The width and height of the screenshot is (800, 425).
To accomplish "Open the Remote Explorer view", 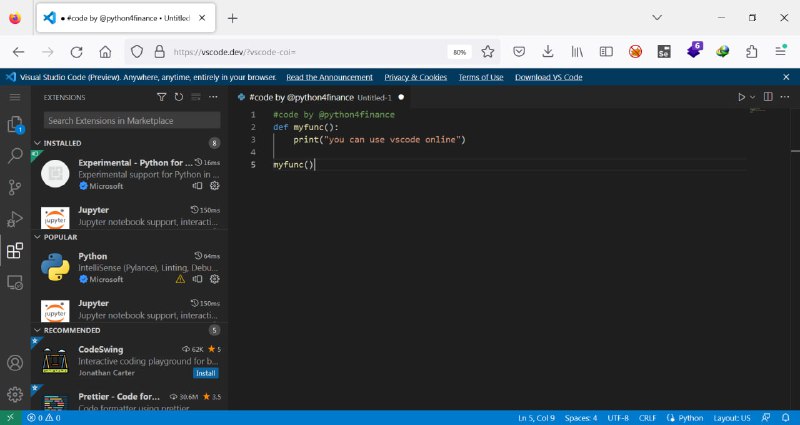I will click(15, 282).
